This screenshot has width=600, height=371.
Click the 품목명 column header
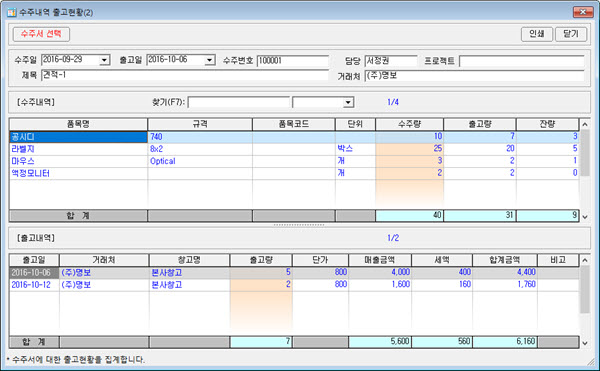coord(78,124)
